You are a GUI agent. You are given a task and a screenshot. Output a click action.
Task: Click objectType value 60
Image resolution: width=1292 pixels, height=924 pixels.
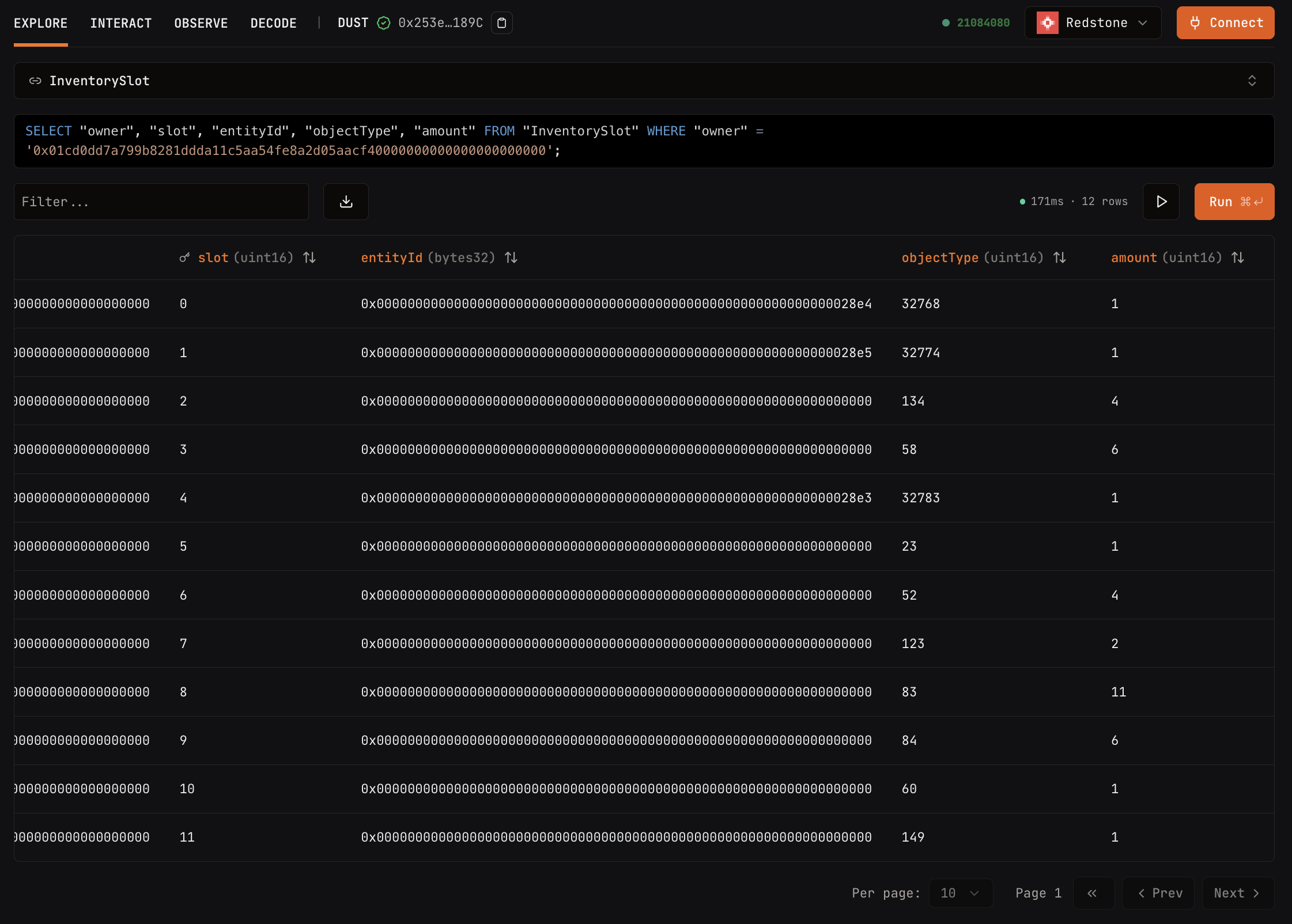click(x=909, y=789)
